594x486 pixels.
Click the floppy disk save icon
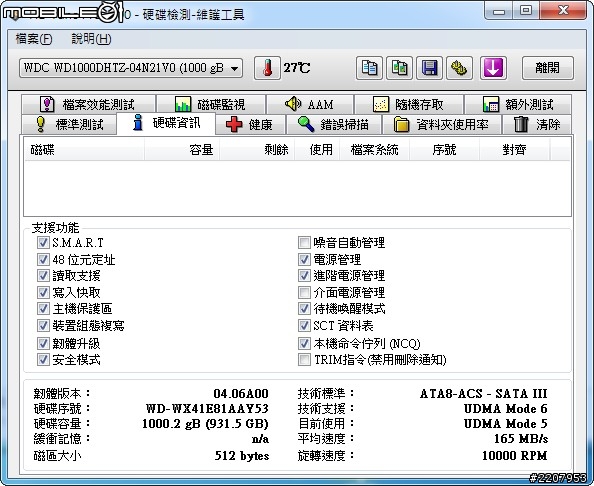429,68
